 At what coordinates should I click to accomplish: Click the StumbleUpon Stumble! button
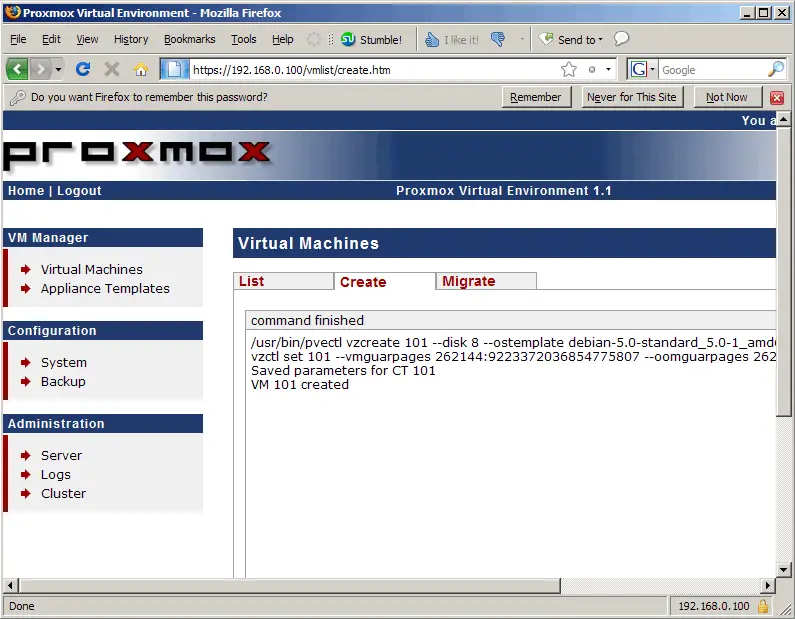tap(371, 40)
